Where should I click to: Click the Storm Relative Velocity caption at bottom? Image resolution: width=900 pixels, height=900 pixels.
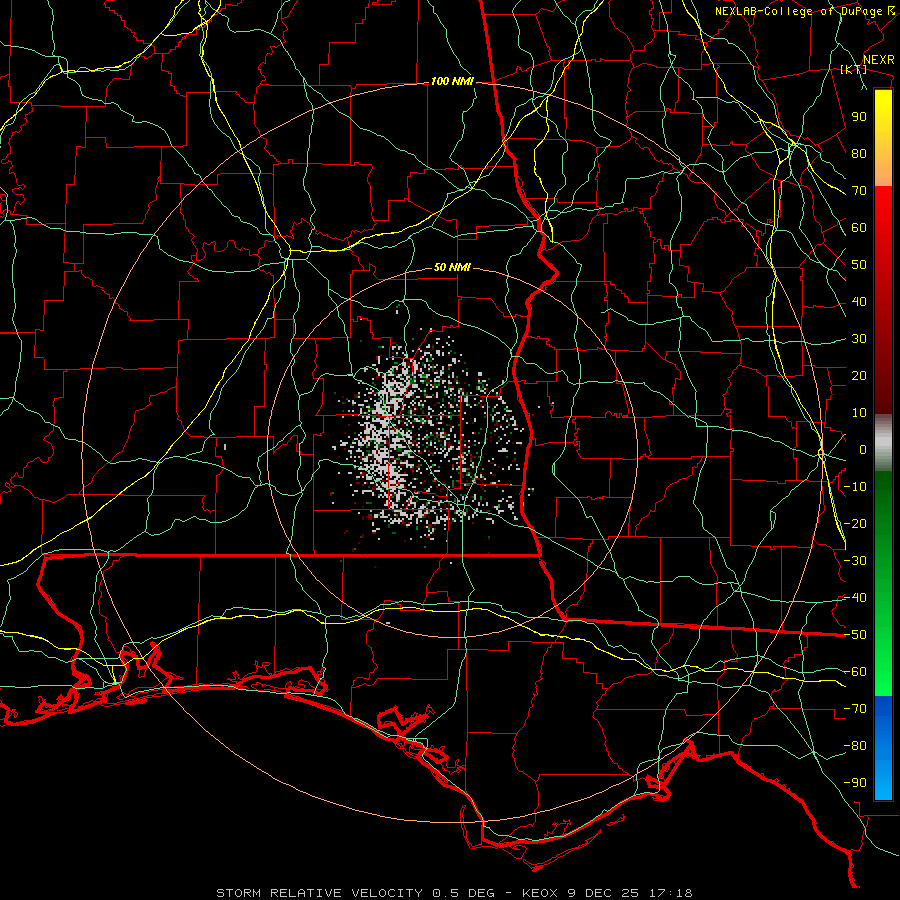pyautogui.click(x=454, y=893)
